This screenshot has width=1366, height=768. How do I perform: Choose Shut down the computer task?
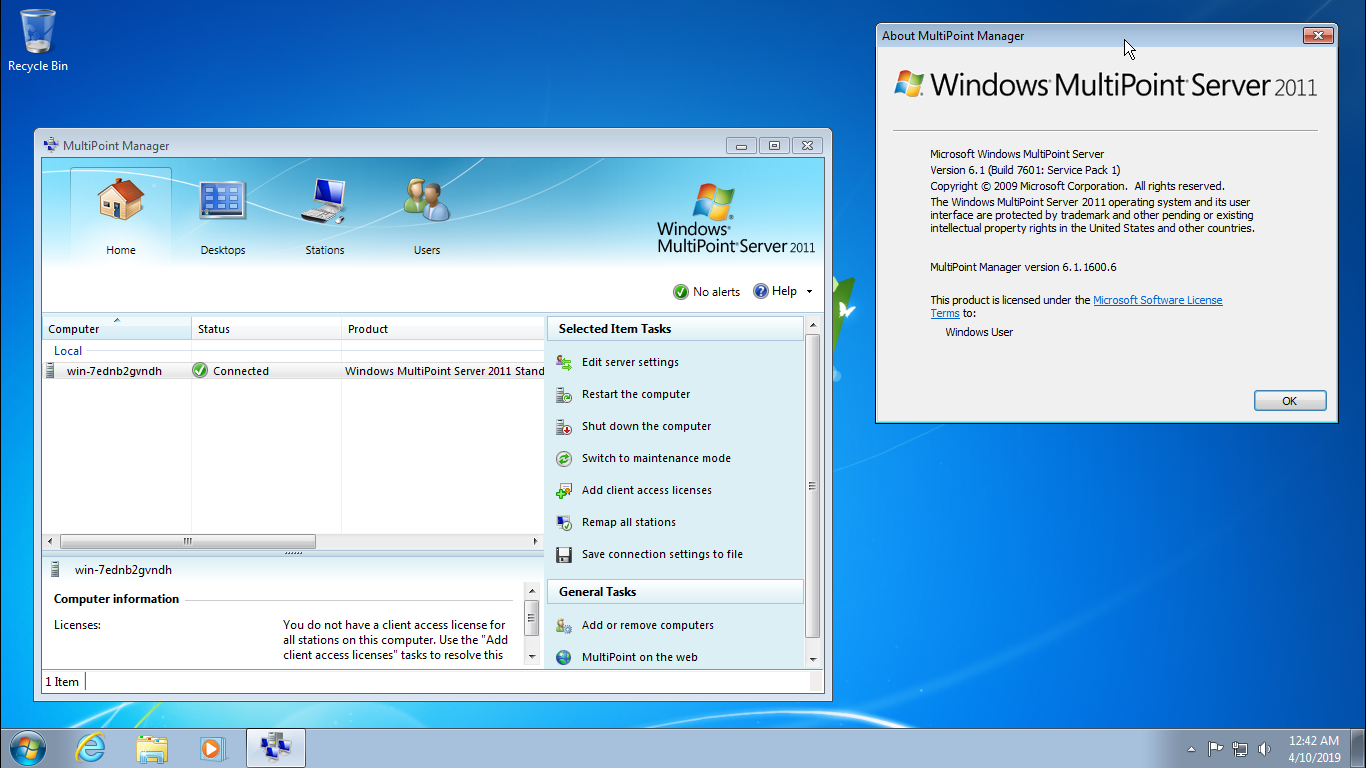point(646,426)
